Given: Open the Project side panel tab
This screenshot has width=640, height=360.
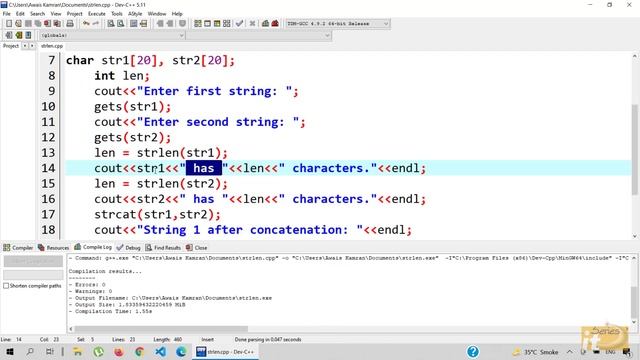Looking at the screenshot, I should [x=11, y=46].
